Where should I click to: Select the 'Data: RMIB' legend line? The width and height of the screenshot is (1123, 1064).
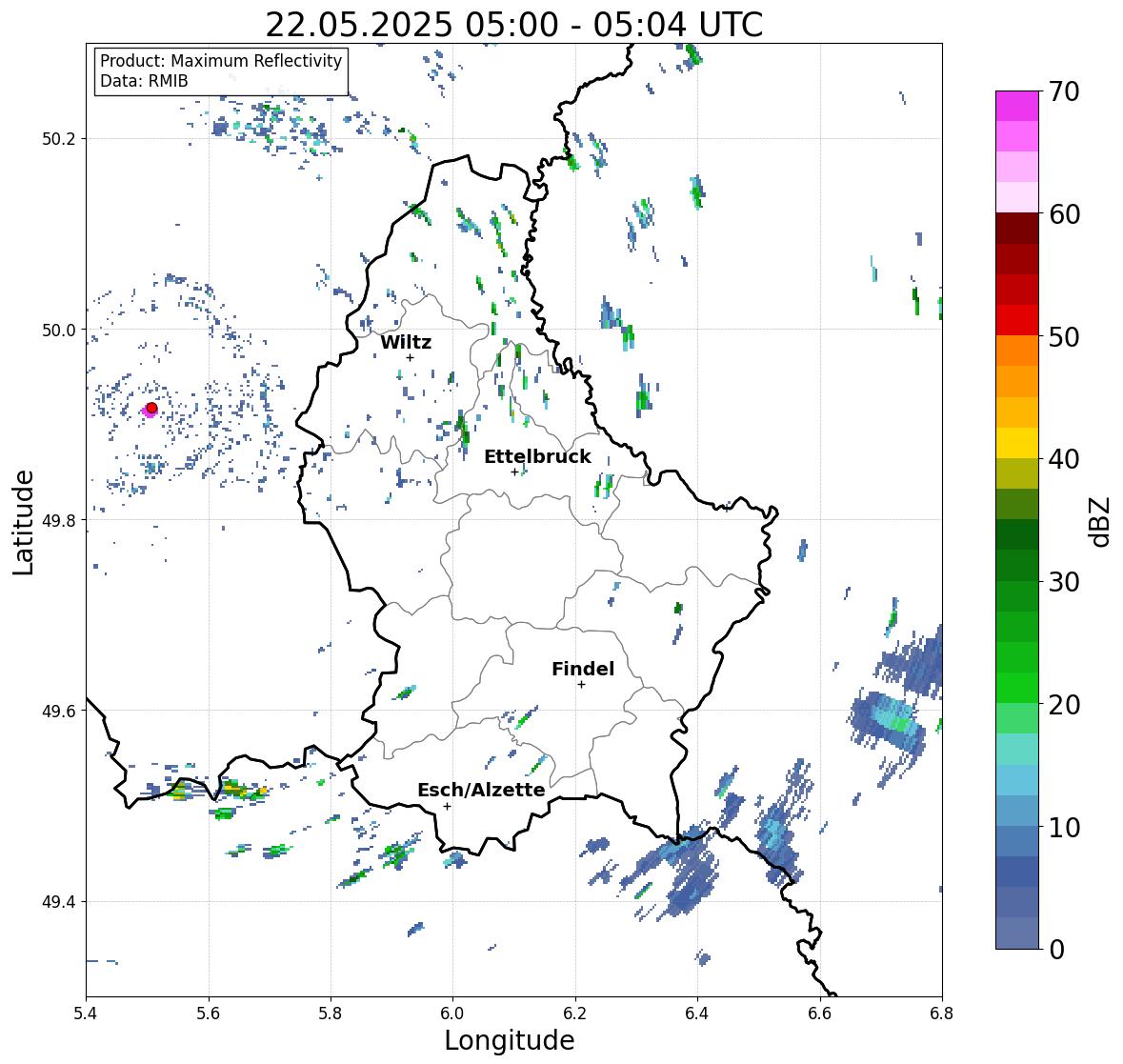[x=144, y=81]
